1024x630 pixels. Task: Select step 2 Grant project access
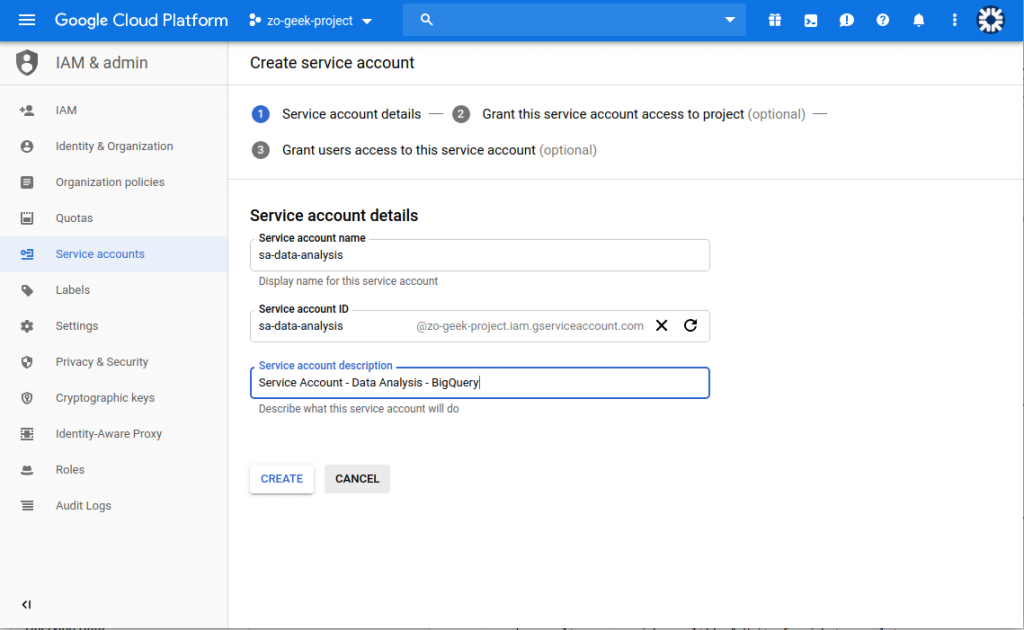coord(629,114)
